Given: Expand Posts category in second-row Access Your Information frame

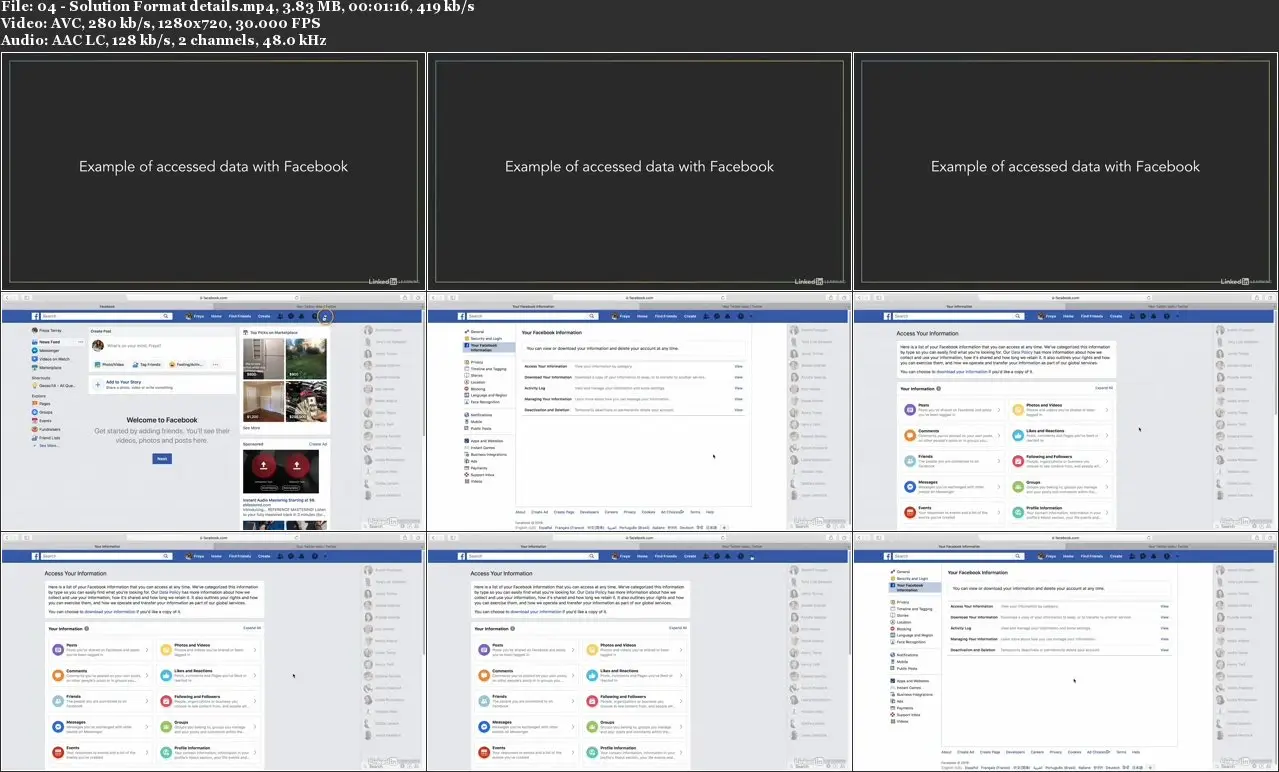Looking at the screenshot, I should pyautogui.click(x=953, y=410).
